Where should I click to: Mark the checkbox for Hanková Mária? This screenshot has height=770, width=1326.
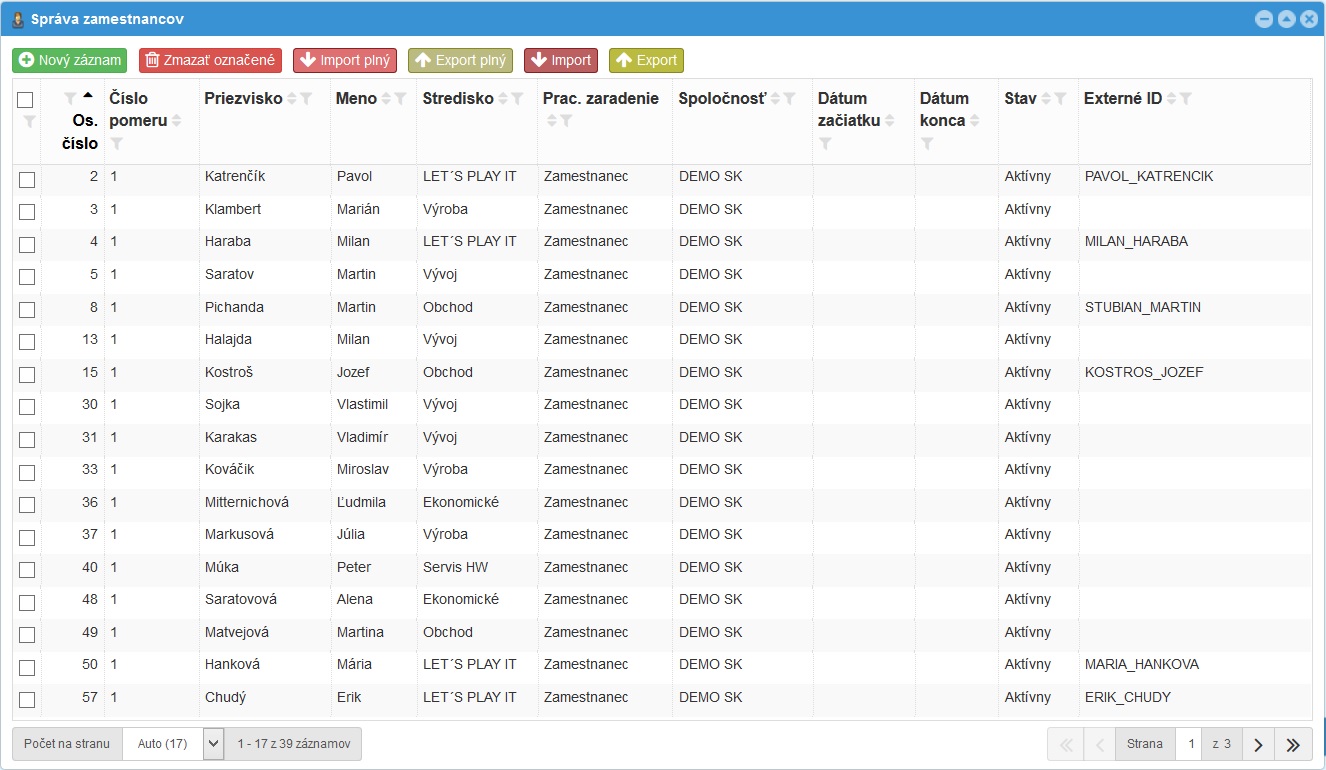tap(27, 668)
